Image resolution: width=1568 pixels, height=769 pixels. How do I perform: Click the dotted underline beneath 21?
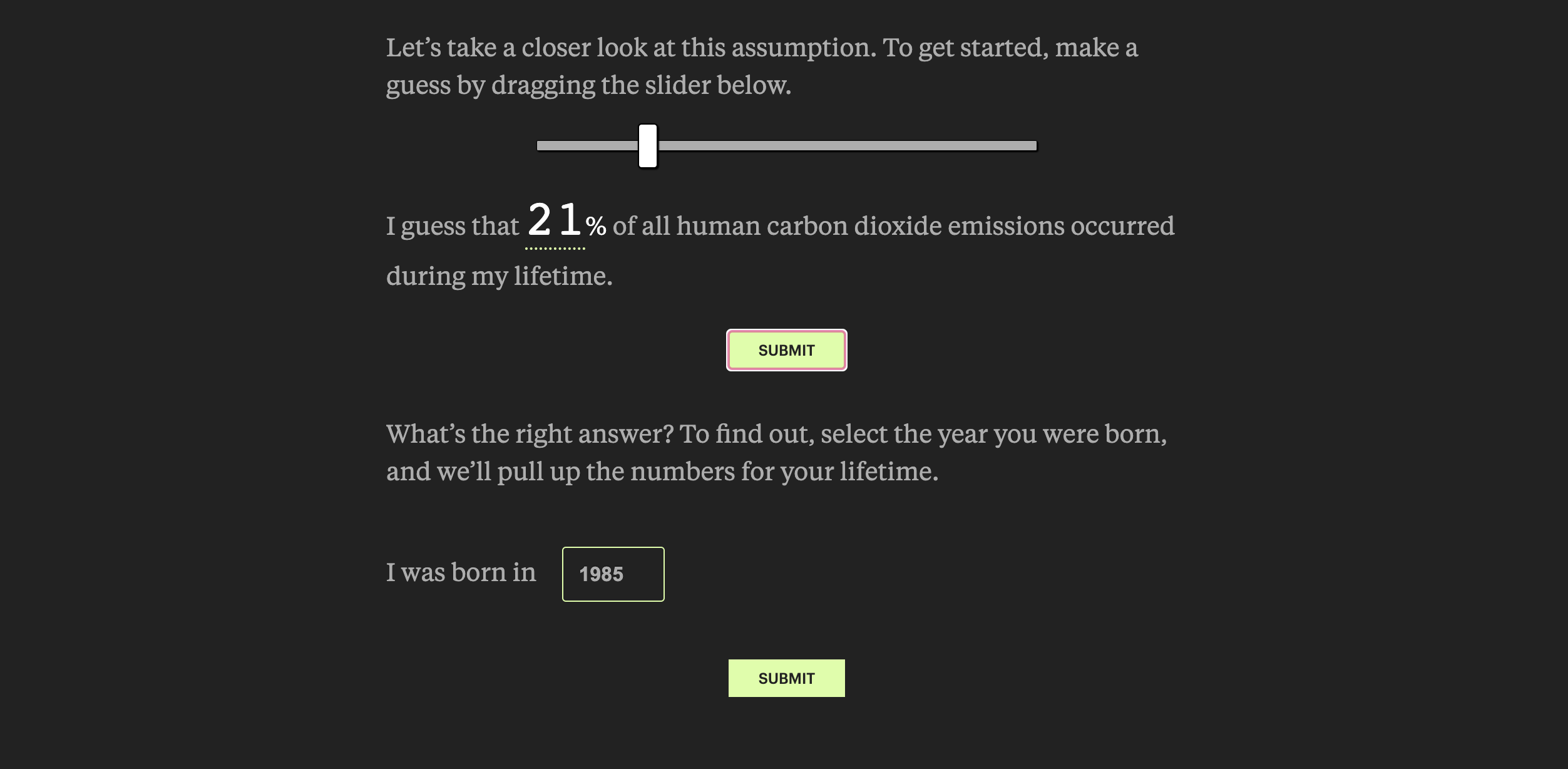[555, 249]
